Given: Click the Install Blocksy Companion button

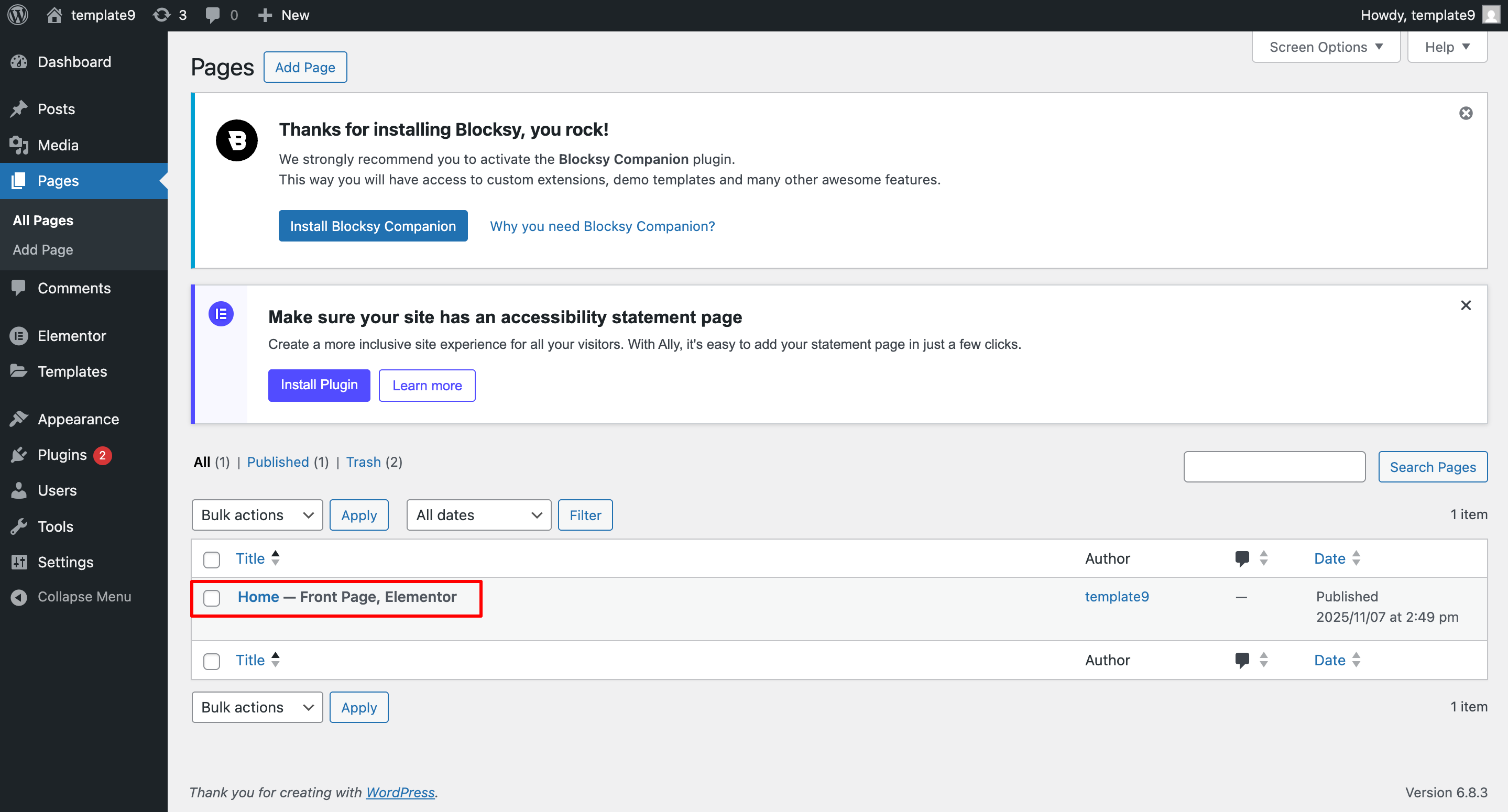Looking at the screenshot, I should 373,226.
